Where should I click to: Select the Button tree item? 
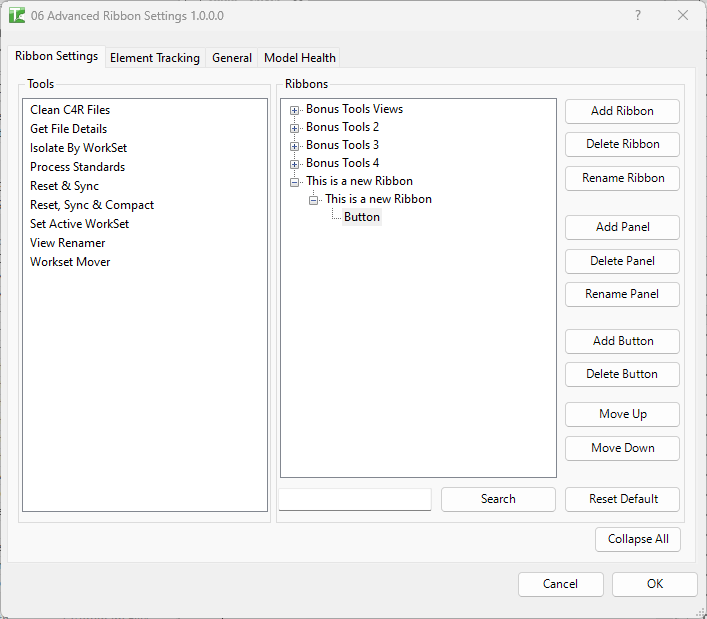[362, 217]
